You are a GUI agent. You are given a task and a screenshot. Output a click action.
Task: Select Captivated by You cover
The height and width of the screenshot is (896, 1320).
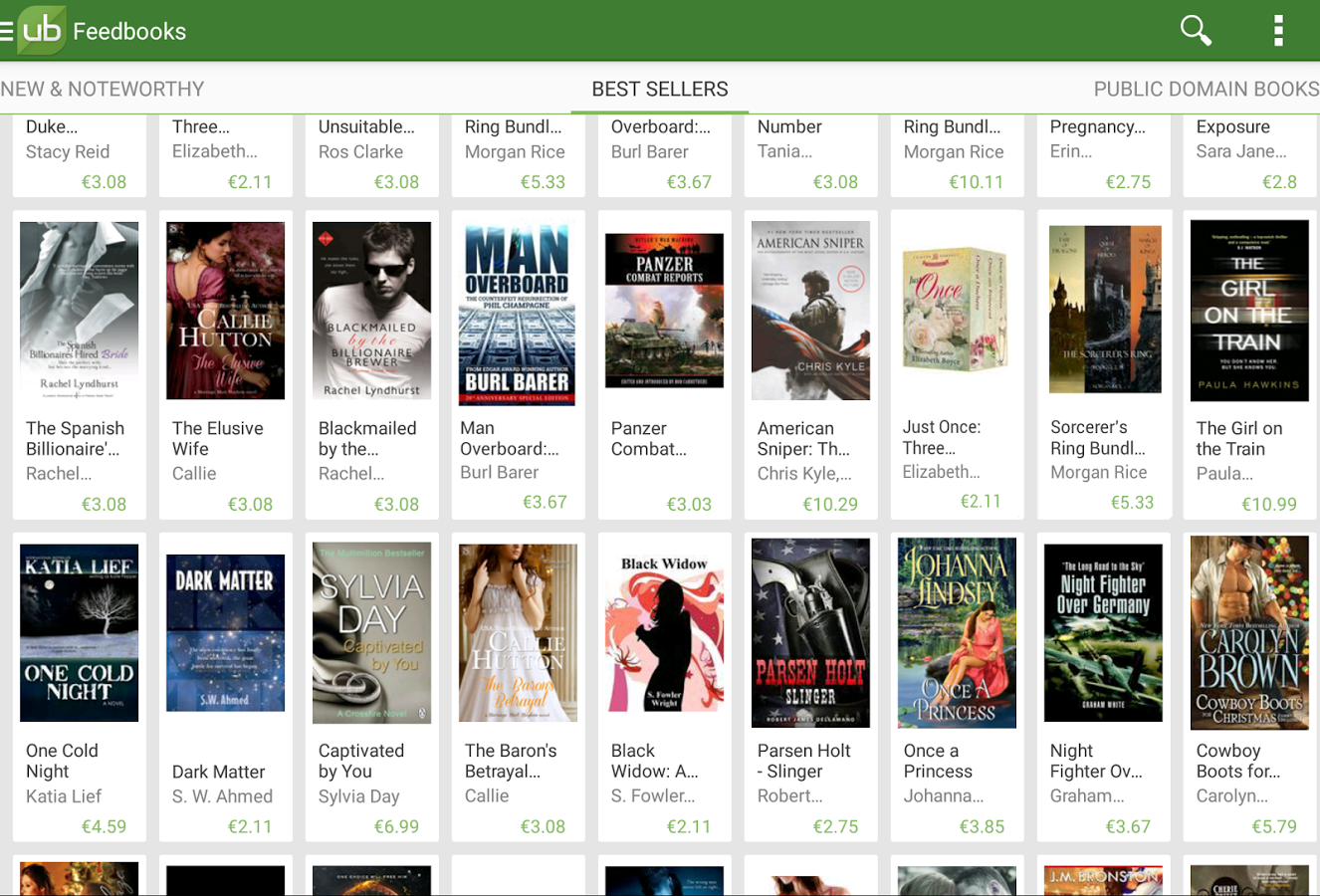coord(371,633)
